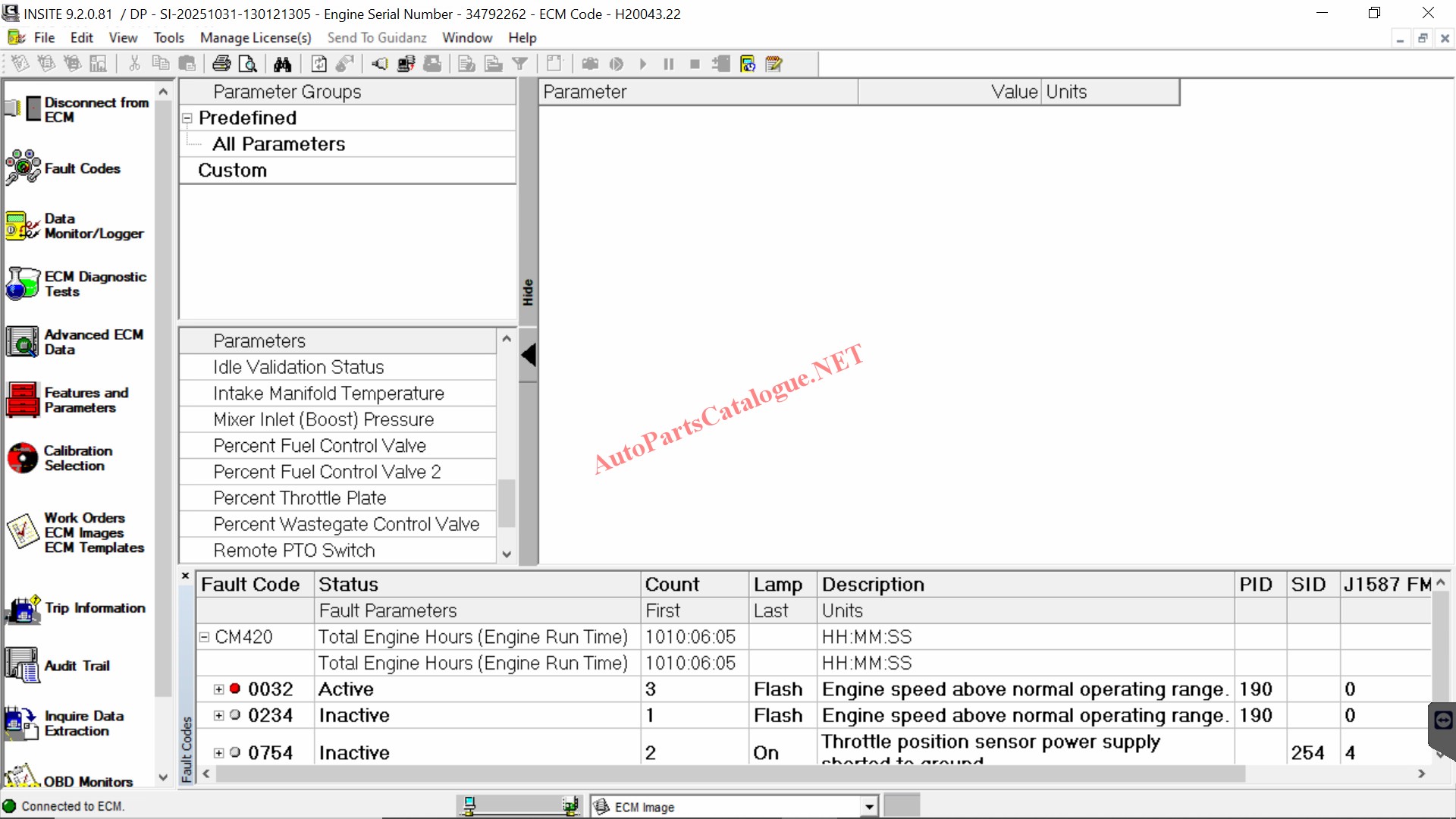
Task: Collapse the Predefined parameter group
Action: (x=187, y=118)
